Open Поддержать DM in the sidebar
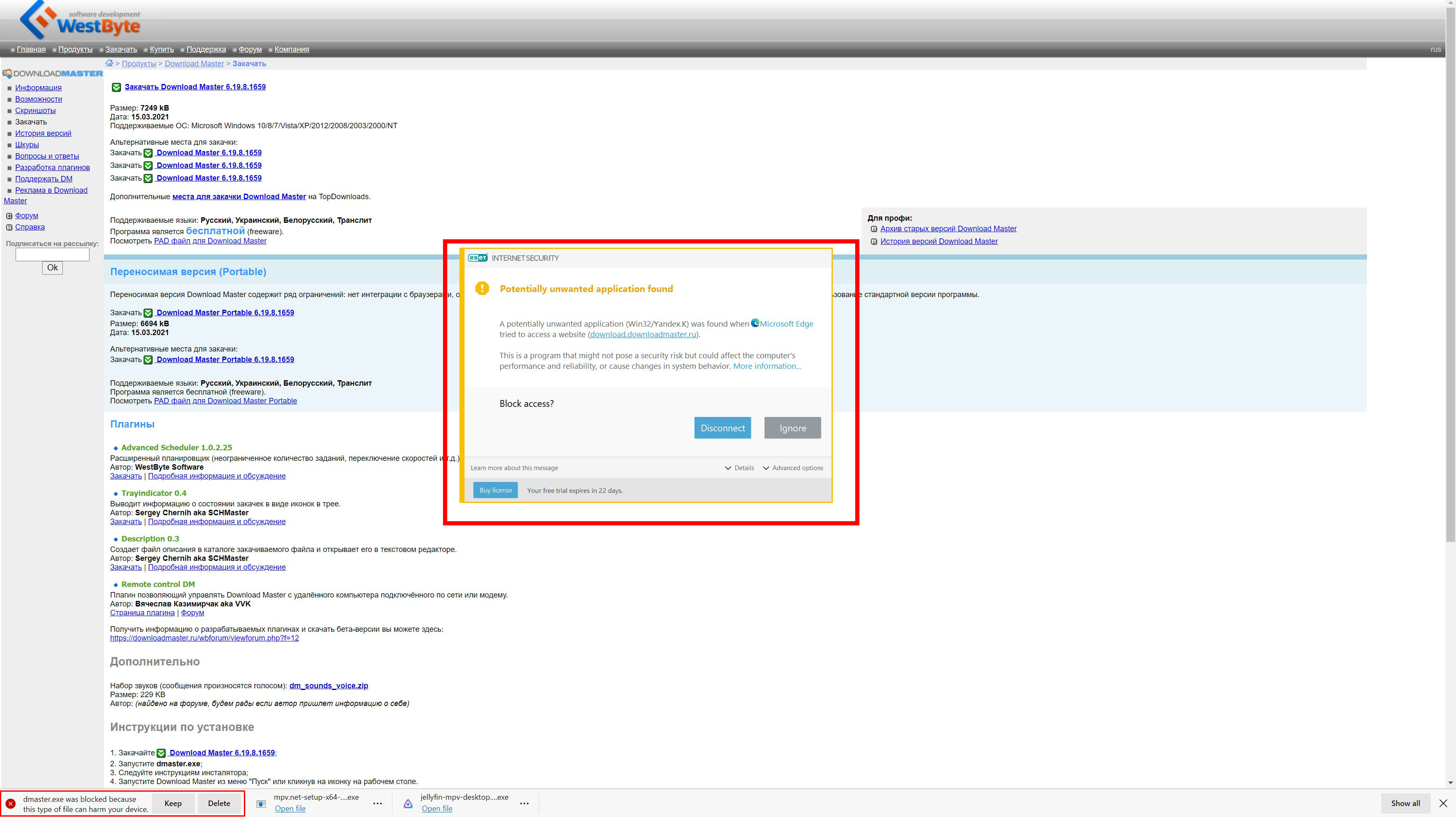The width and height of the screenshot is (1456, 817). (43, 179)
